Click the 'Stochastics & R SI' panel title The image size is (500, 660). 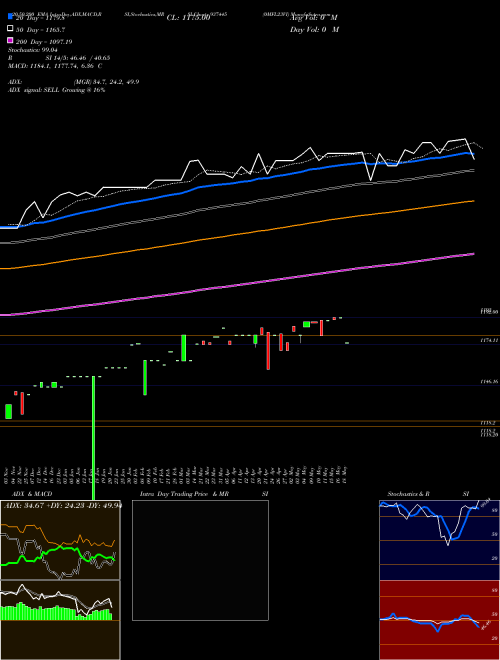click(428, 494)
